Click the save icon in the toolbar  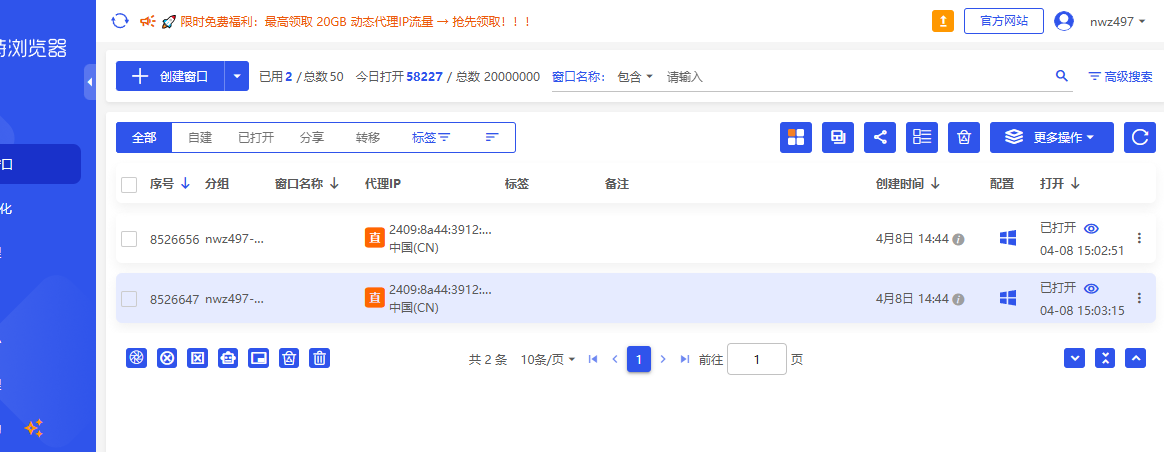click(838, 137)
